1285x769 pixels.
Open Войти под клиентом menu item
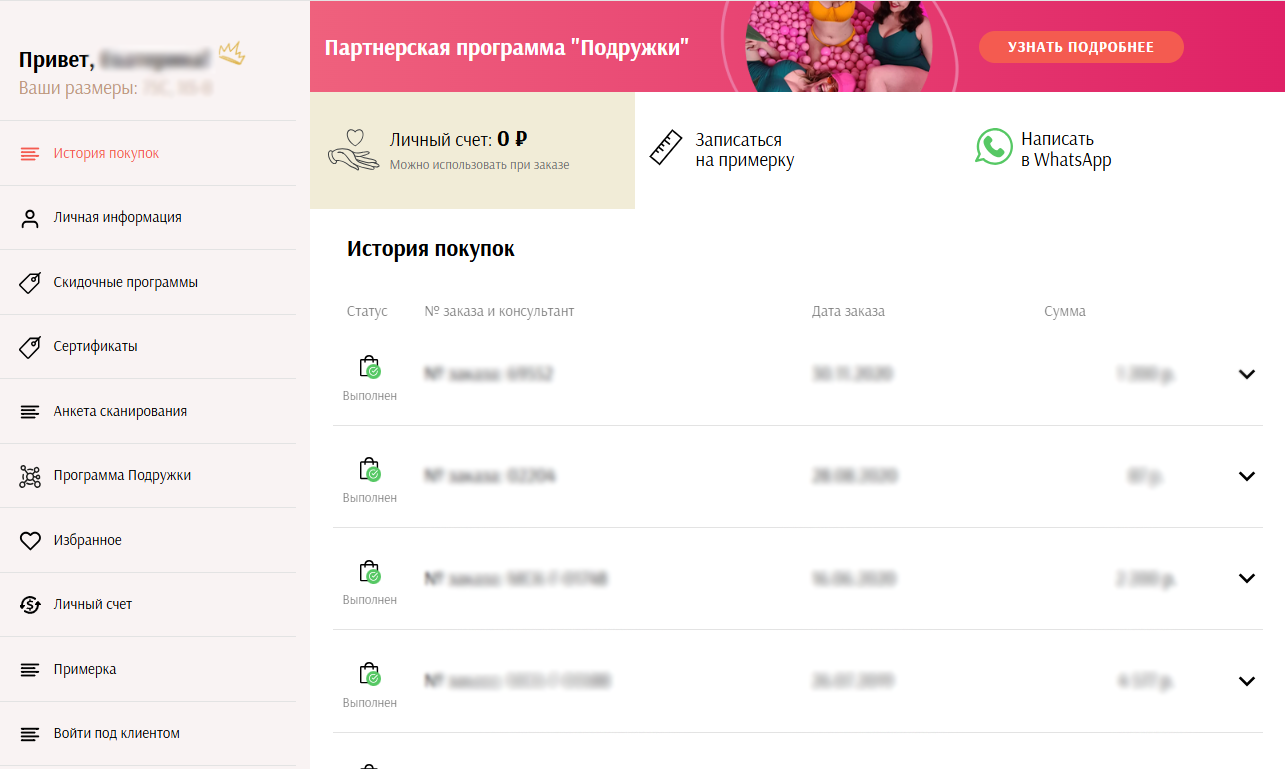click(x=116, y=734)
